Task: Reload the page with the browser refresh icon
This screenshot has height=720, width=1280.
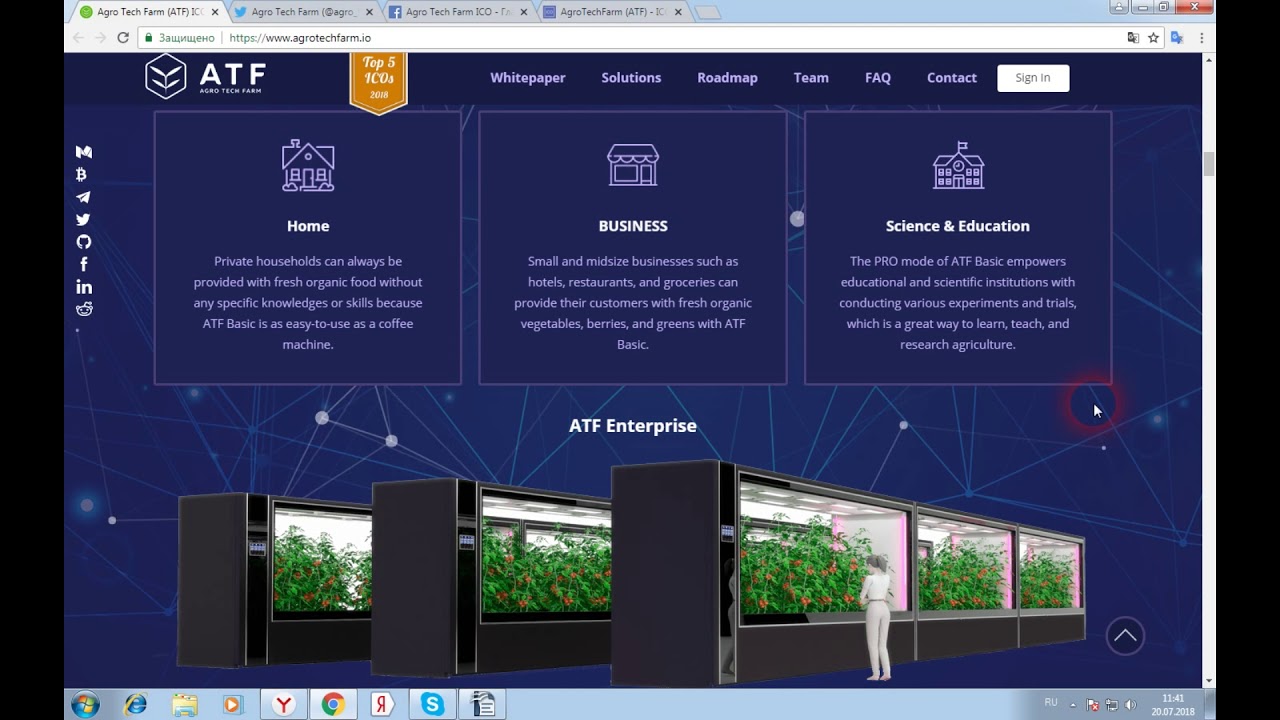Action: (x=123, y=37)
